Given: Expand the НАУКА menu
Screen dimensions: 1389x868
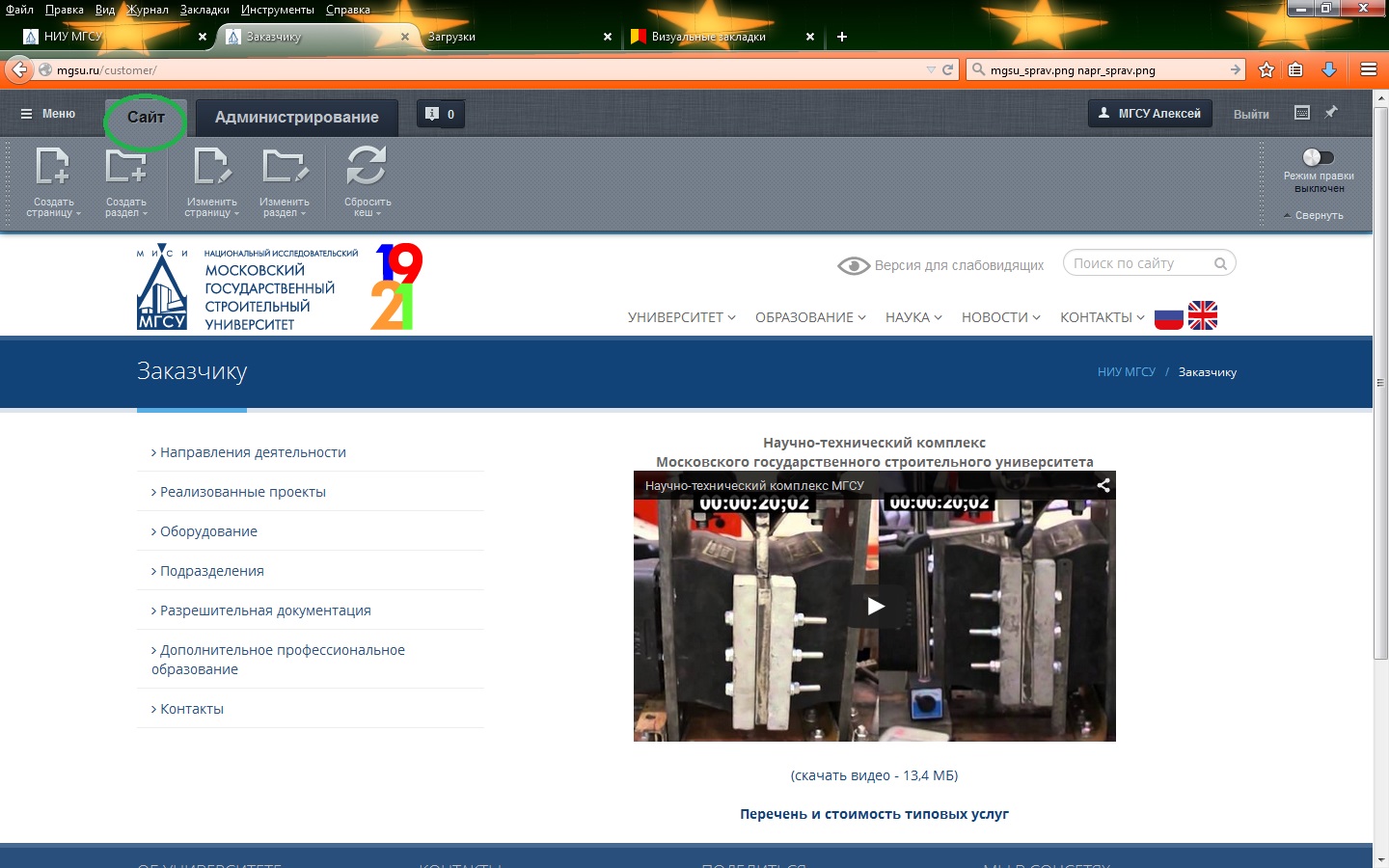Looking at the screenshot, I should (913, 317).
